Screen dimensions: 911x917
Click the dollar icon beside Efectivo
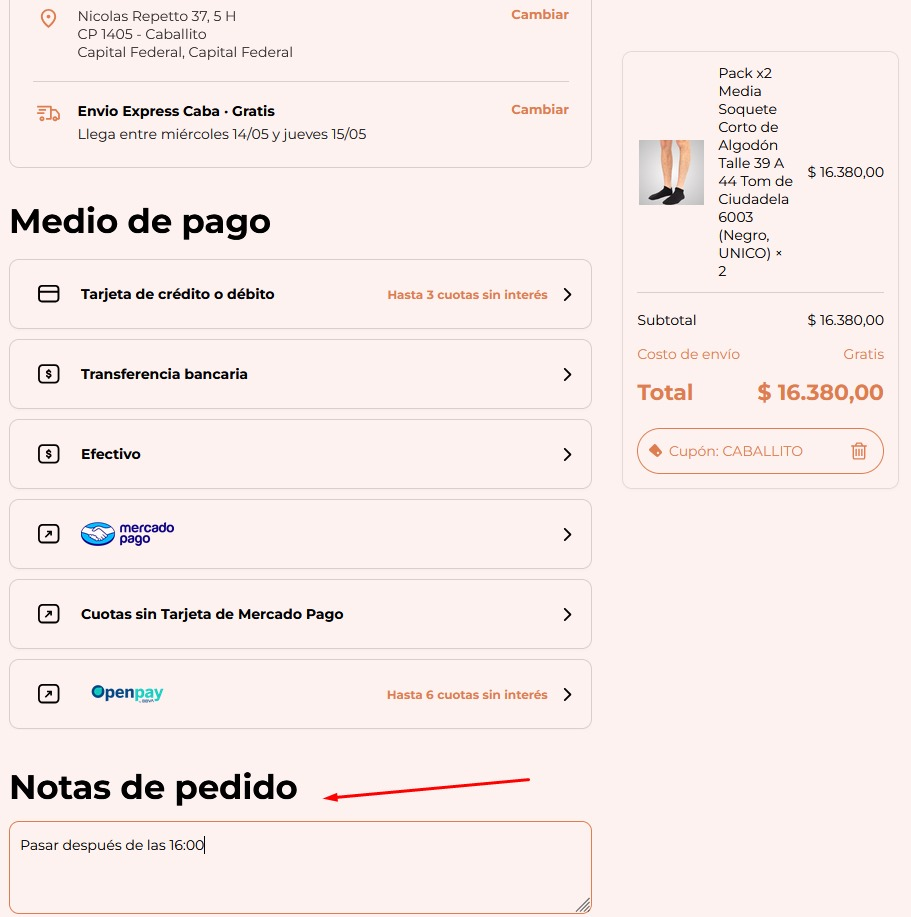coord(49,454)
